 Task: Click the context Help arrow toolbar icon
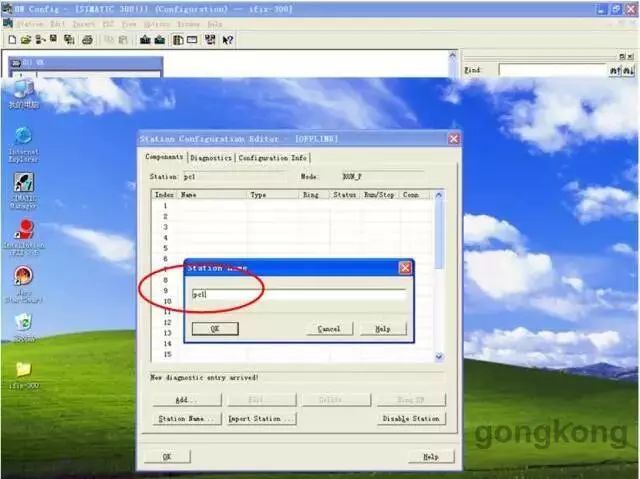228,40
